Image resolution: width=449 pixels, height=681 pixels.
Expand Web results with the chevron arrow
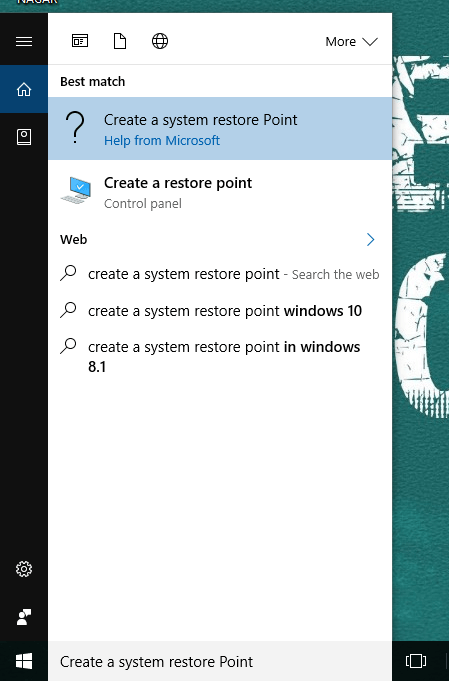(x=370, y=239)
